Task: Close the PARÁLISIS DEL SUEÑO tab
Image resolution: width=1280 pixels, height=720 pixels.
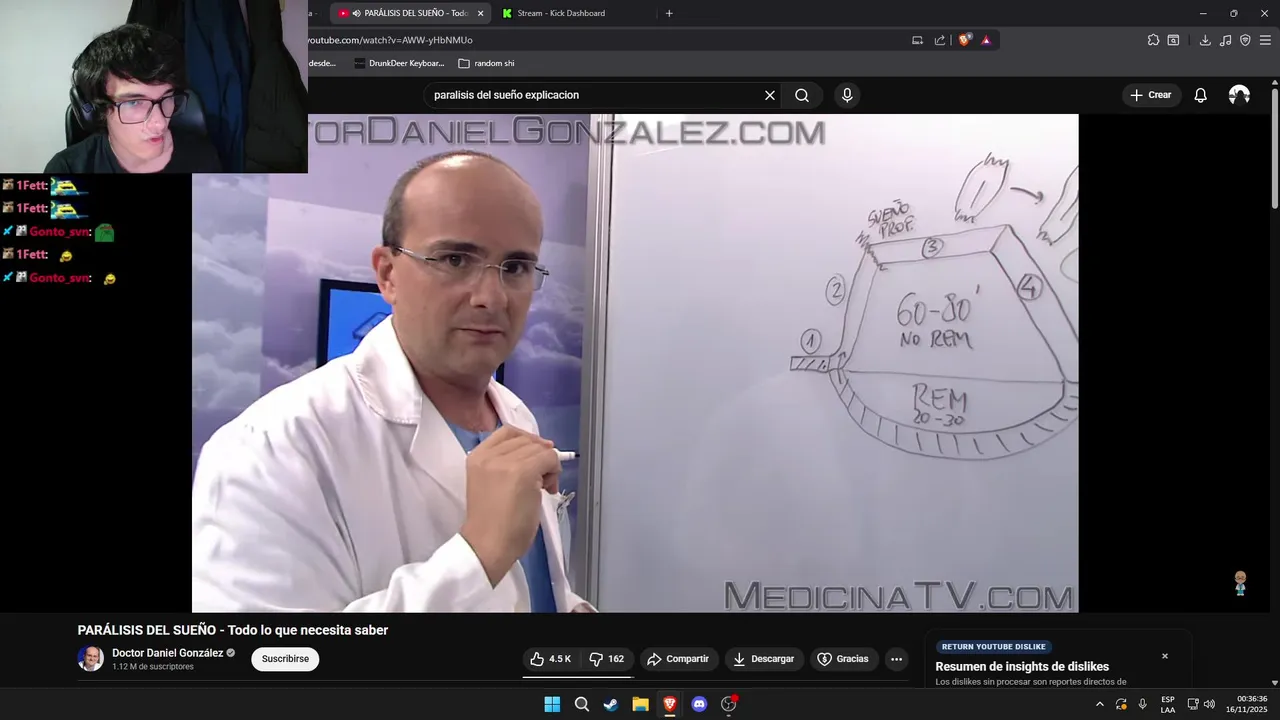Action: [480, 13]
